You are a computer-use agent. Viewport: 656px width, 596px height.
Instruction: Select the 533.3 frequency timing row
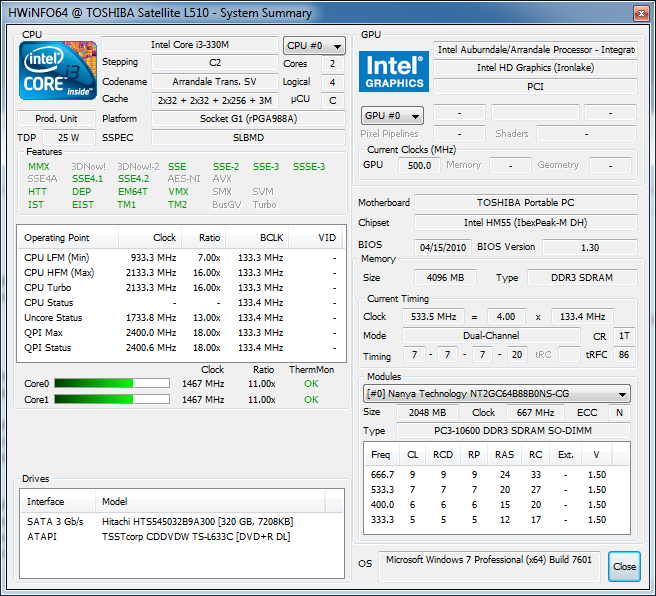point(497,490)
